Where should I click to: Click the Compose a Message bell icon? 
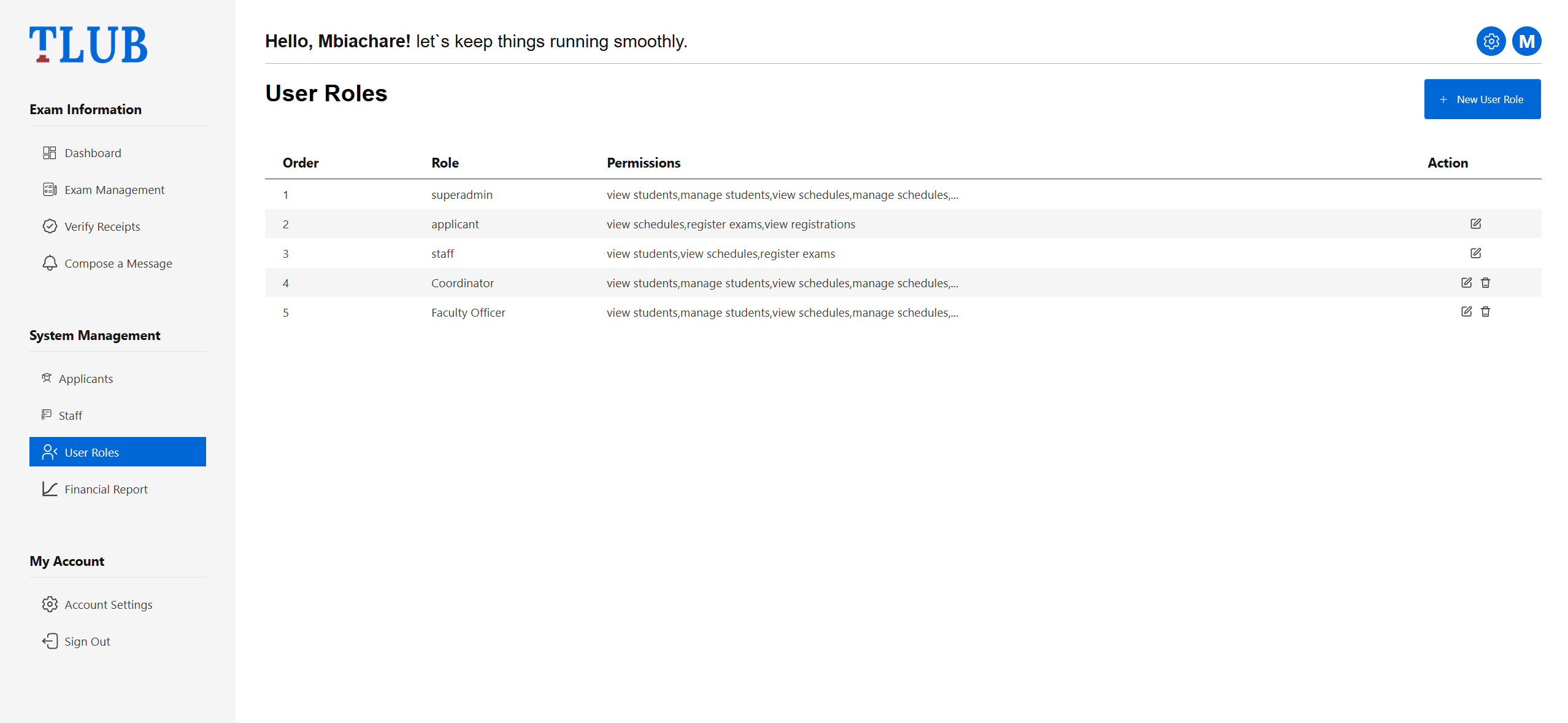point(50,263)
